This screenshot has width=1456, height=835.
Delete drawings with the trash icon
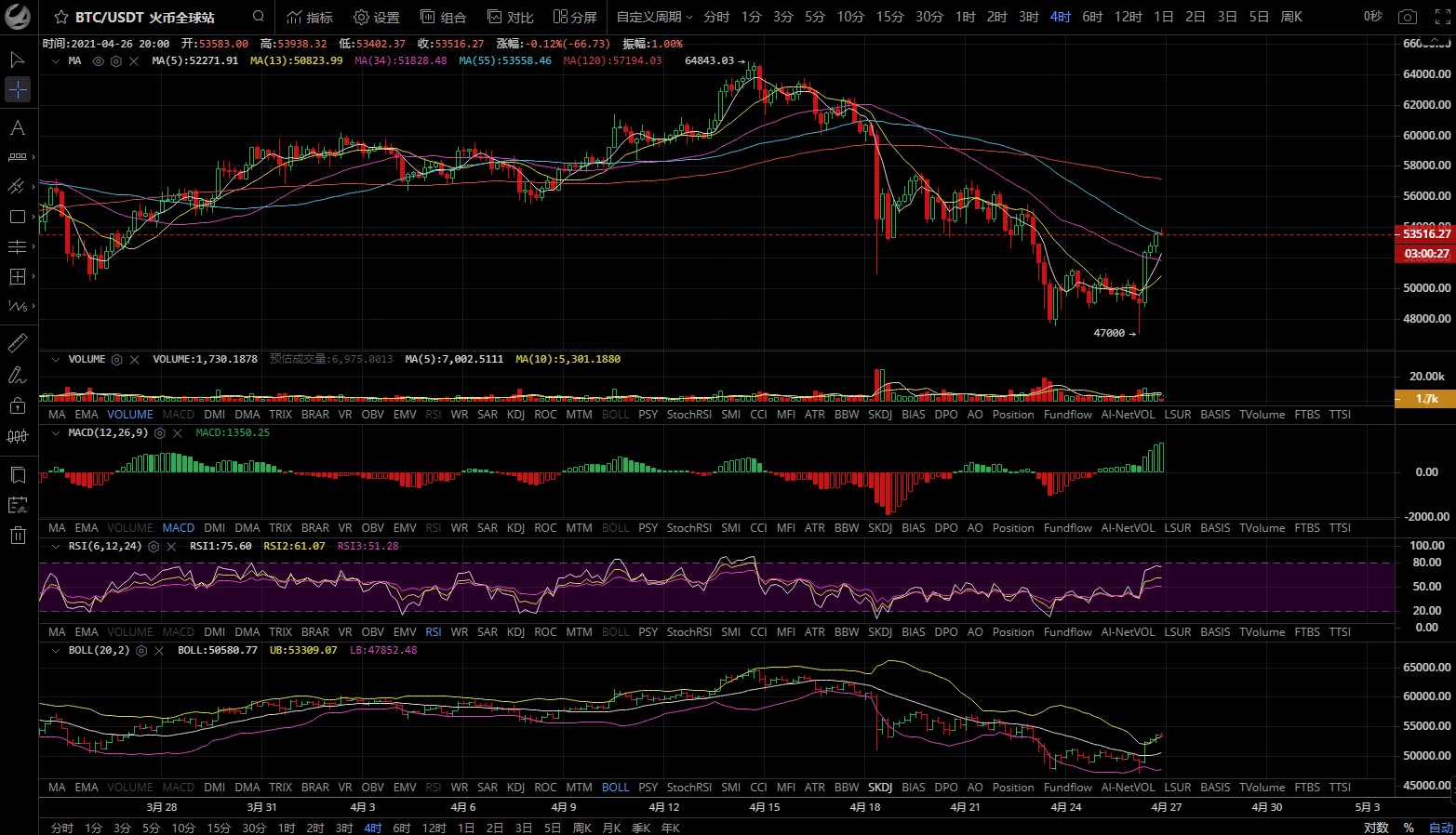coord(18,535)
